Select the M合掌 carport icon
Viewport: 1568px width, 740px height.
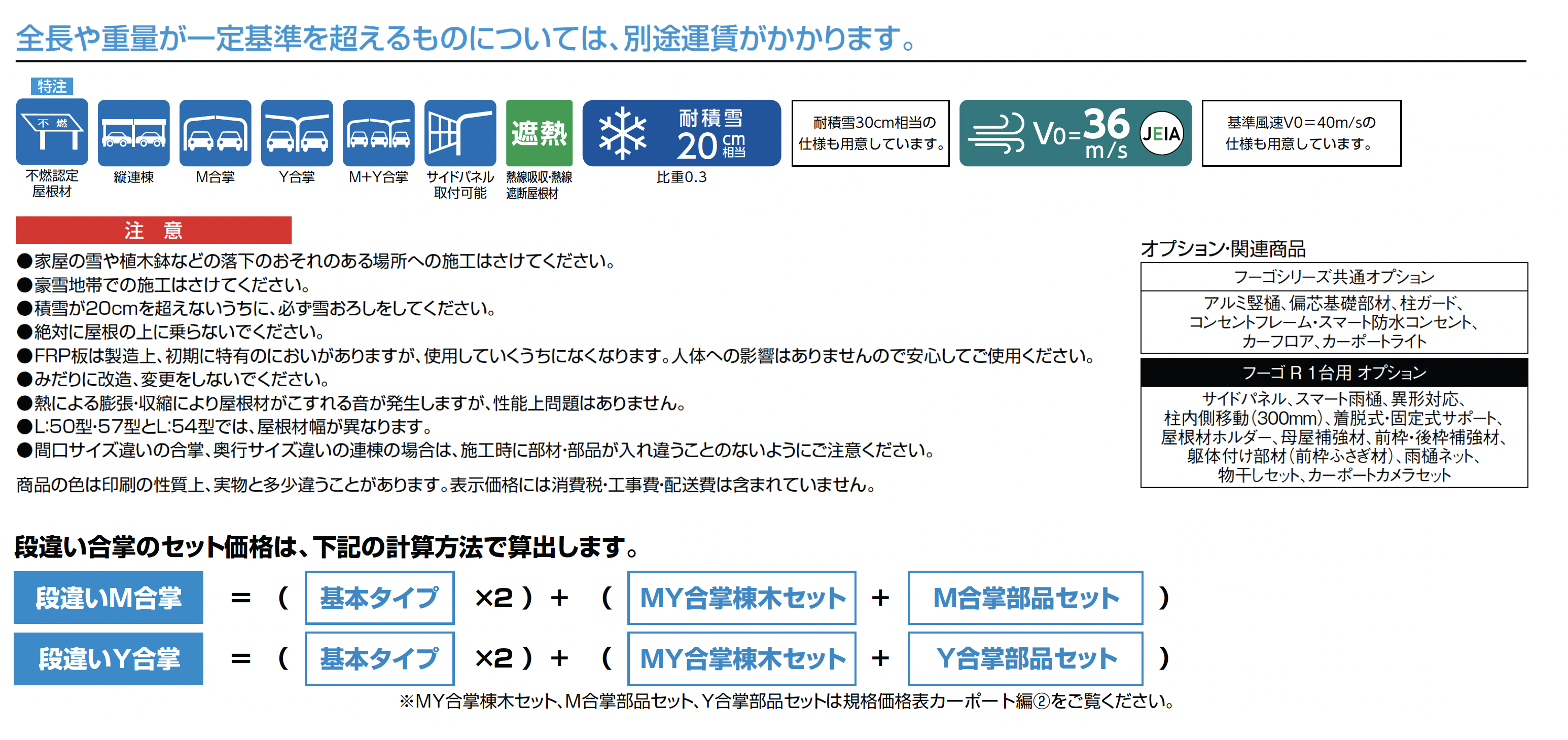coord(215,132)
